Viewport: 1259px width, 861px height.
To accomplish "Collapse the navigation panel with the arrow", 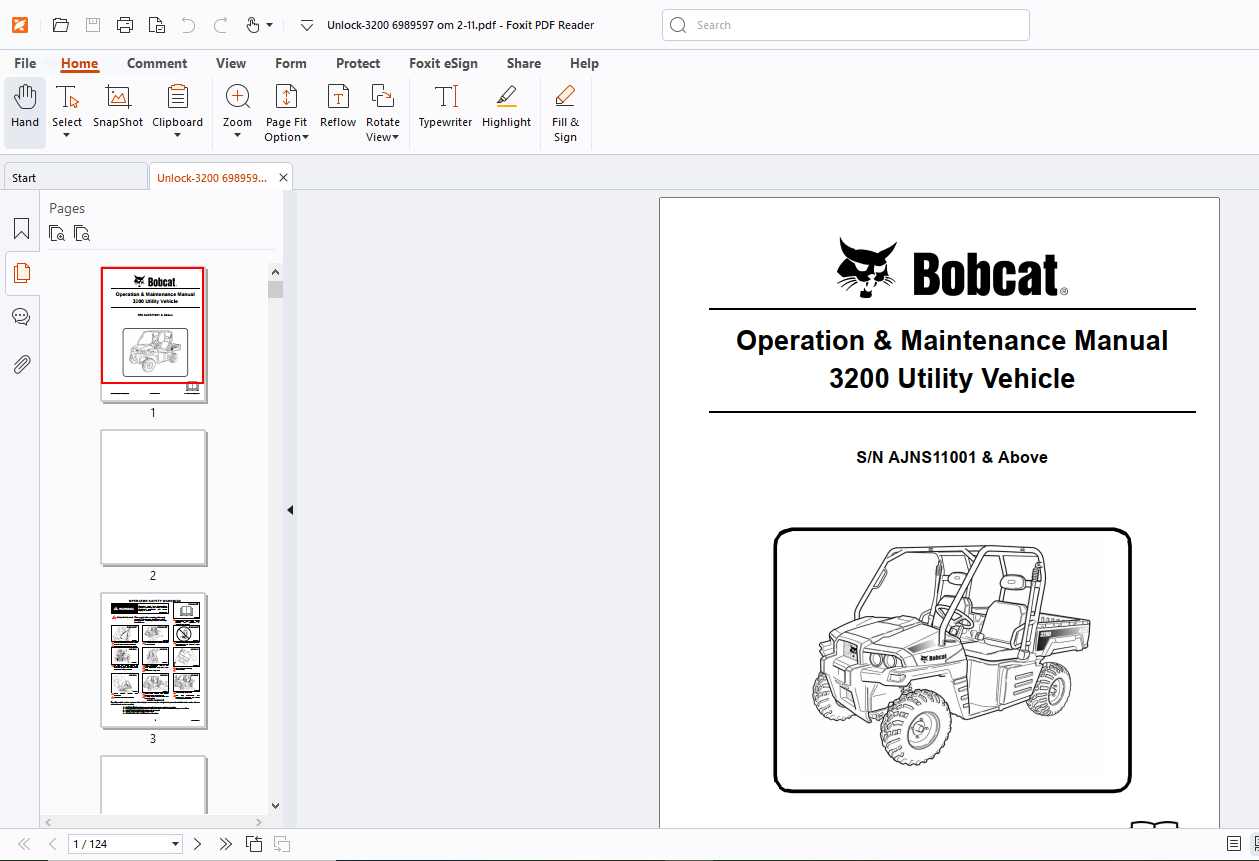I will click(290, 510).
